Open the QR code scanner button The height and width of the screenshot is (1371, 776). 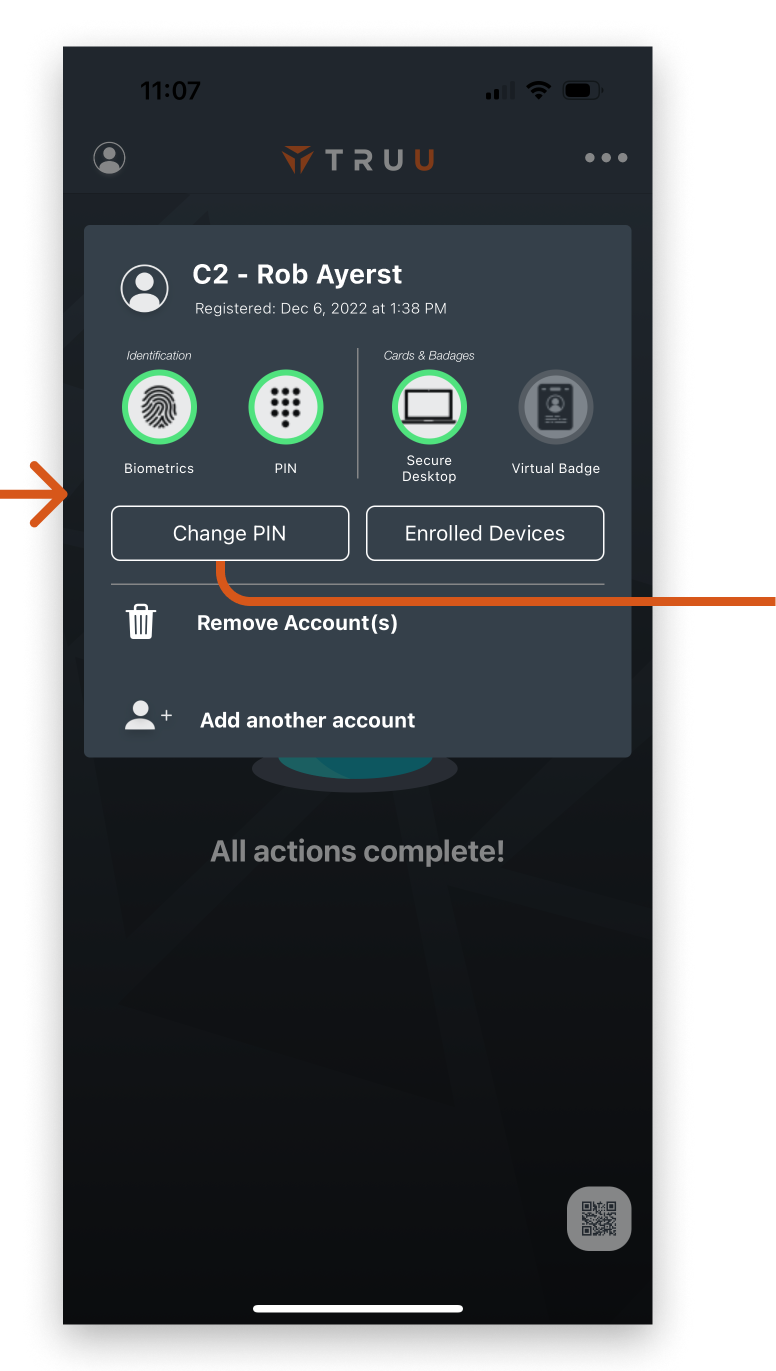[599, 1218]
